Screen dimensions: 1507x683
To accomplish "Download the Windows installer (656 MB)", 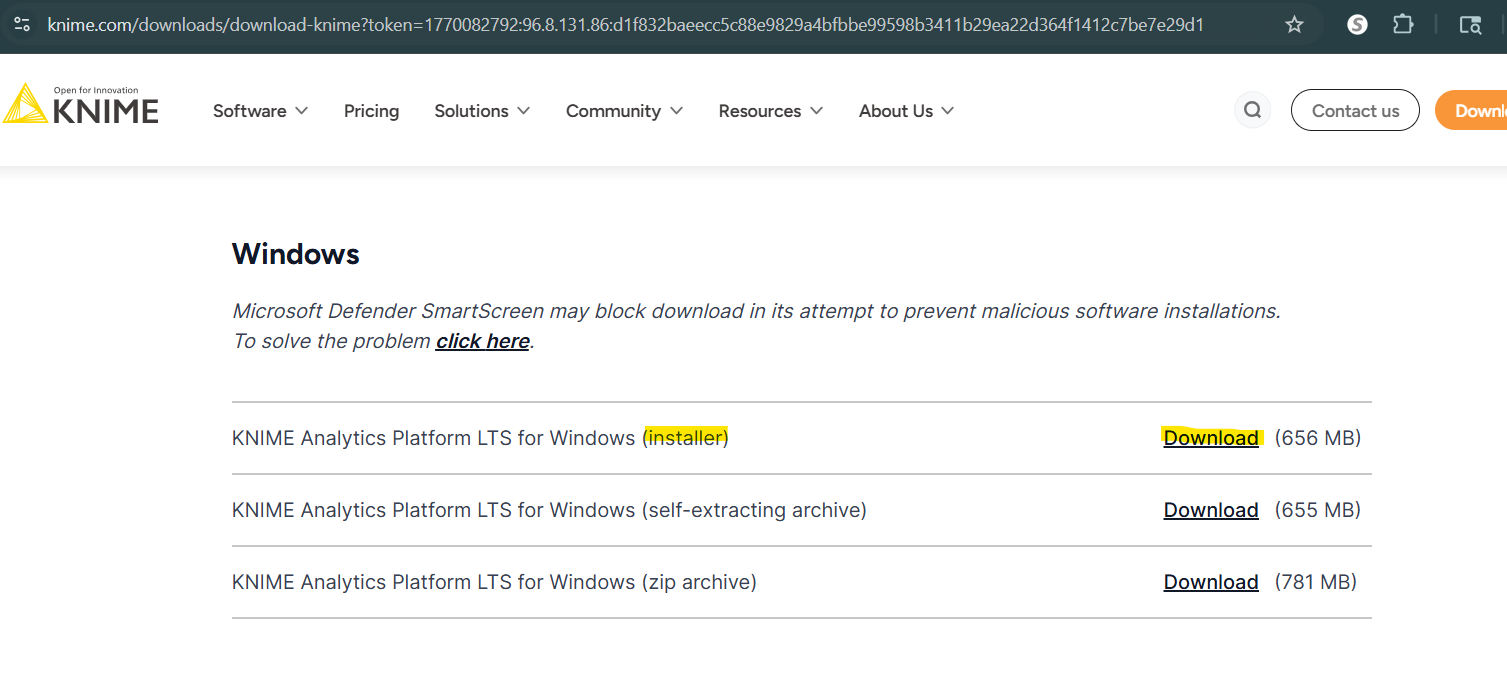I will click(x=1210, y=438).
